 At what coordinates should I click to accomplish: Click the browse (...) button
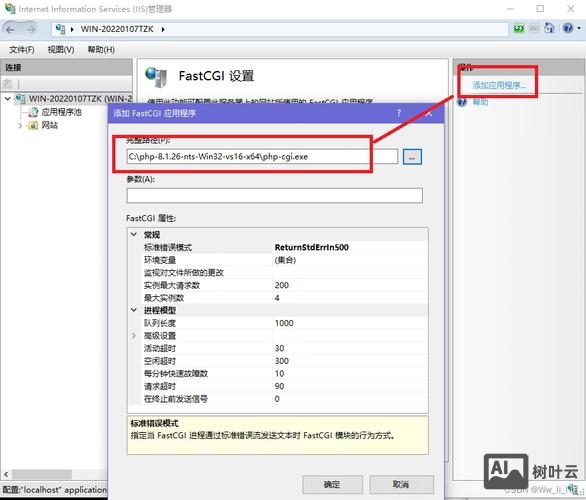(412, 157)
